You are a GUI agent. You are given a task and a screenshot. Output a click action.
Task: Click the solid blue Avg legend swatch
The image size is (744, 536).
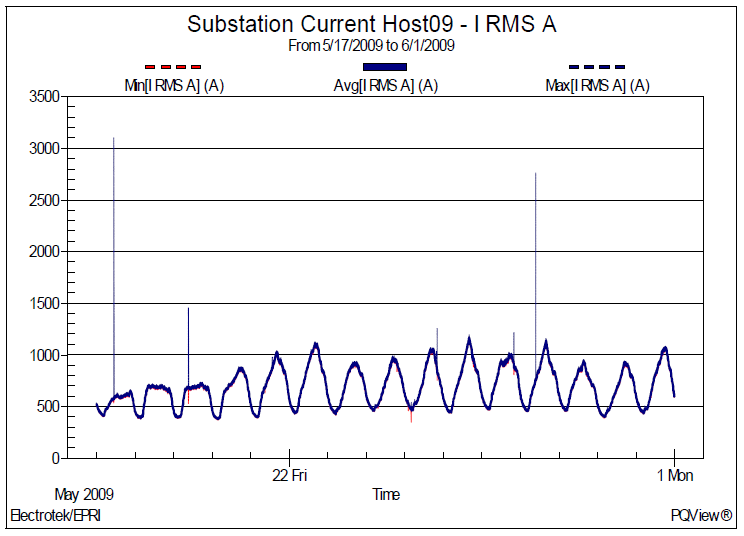click(385, 67)
